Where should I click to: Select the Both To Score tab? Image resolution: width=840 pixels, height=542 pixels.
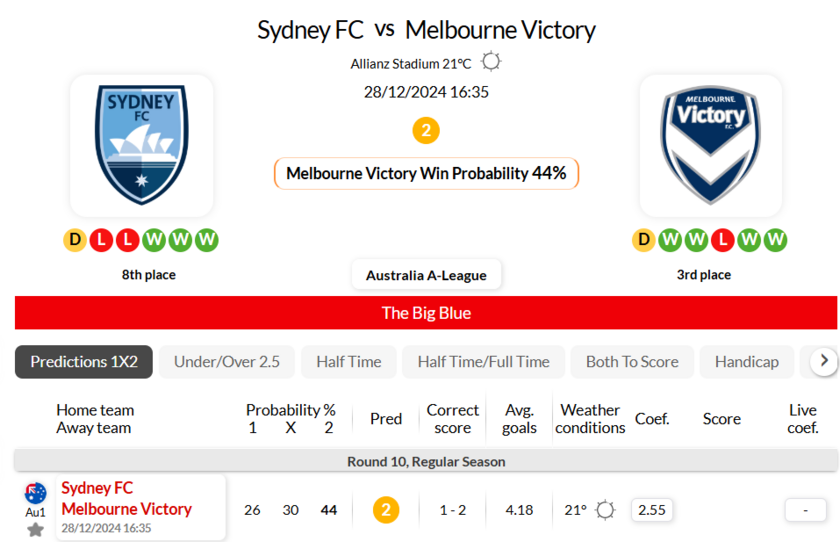point(632,362)
